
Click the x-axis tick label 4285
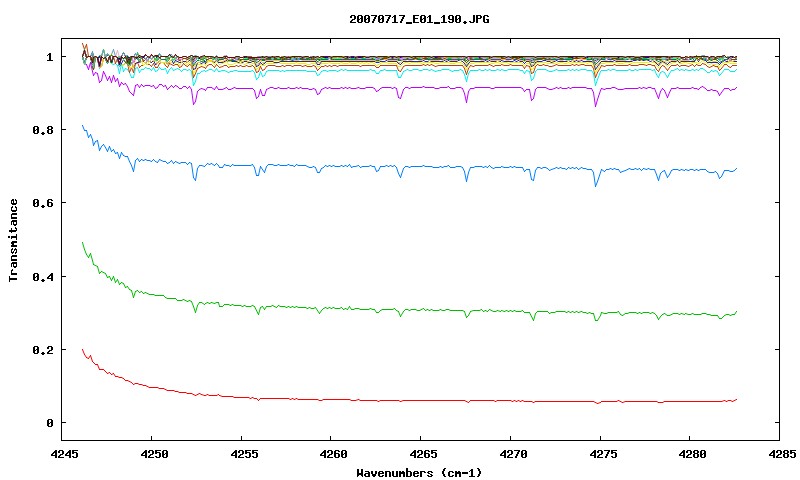point(781,454)
